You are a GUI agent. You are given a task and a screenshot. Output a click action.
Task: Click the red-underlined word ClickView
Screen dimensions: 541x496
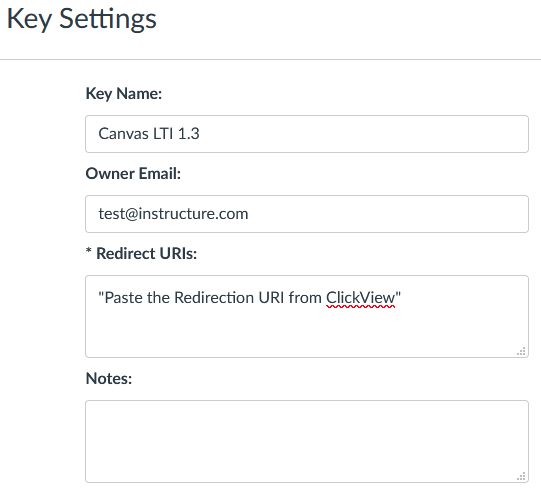(361, 298)
